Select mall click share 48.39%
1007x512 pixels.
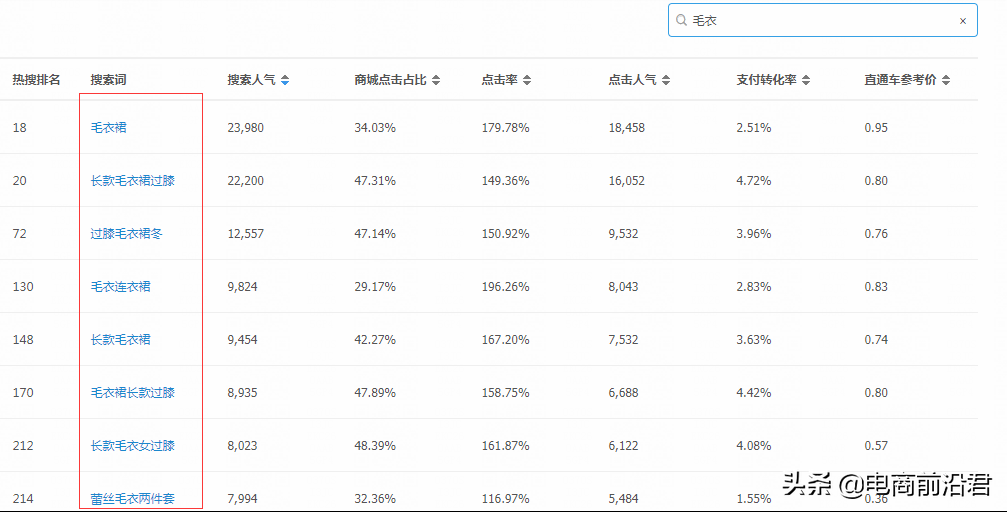coord(375,446)
